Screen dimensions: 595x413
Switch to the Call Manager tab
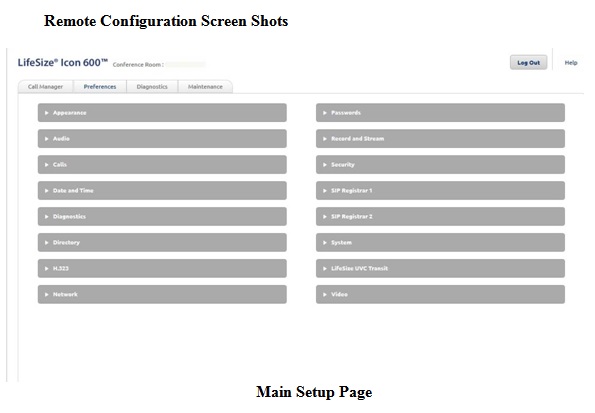click(x=46, y=87)
